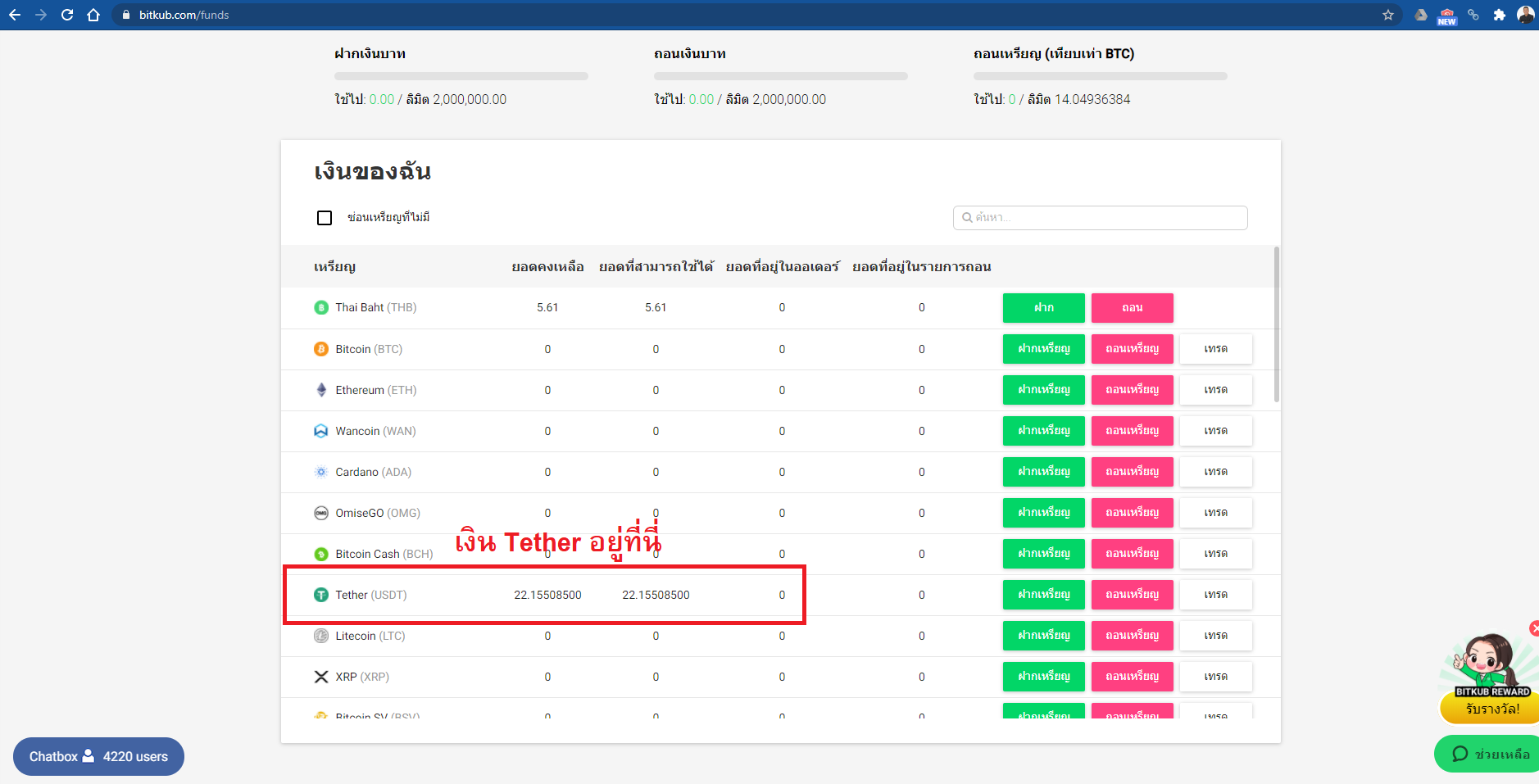
Task: Deposit Ethereum coins
Action: point(1044,390)
